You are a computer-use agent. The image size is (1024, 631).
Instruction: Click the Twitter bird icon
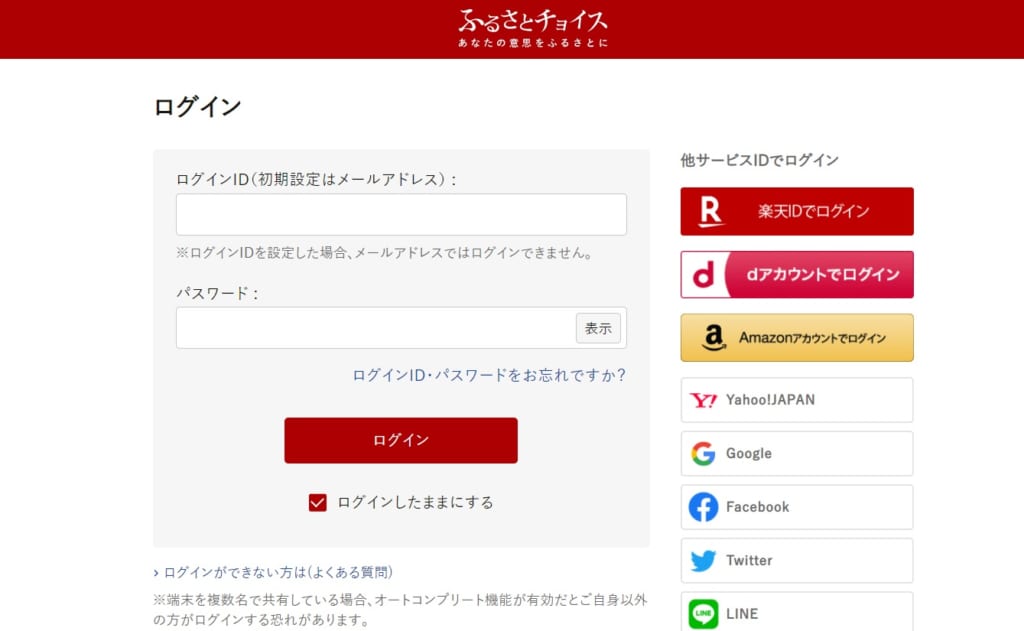coord(703,560)
